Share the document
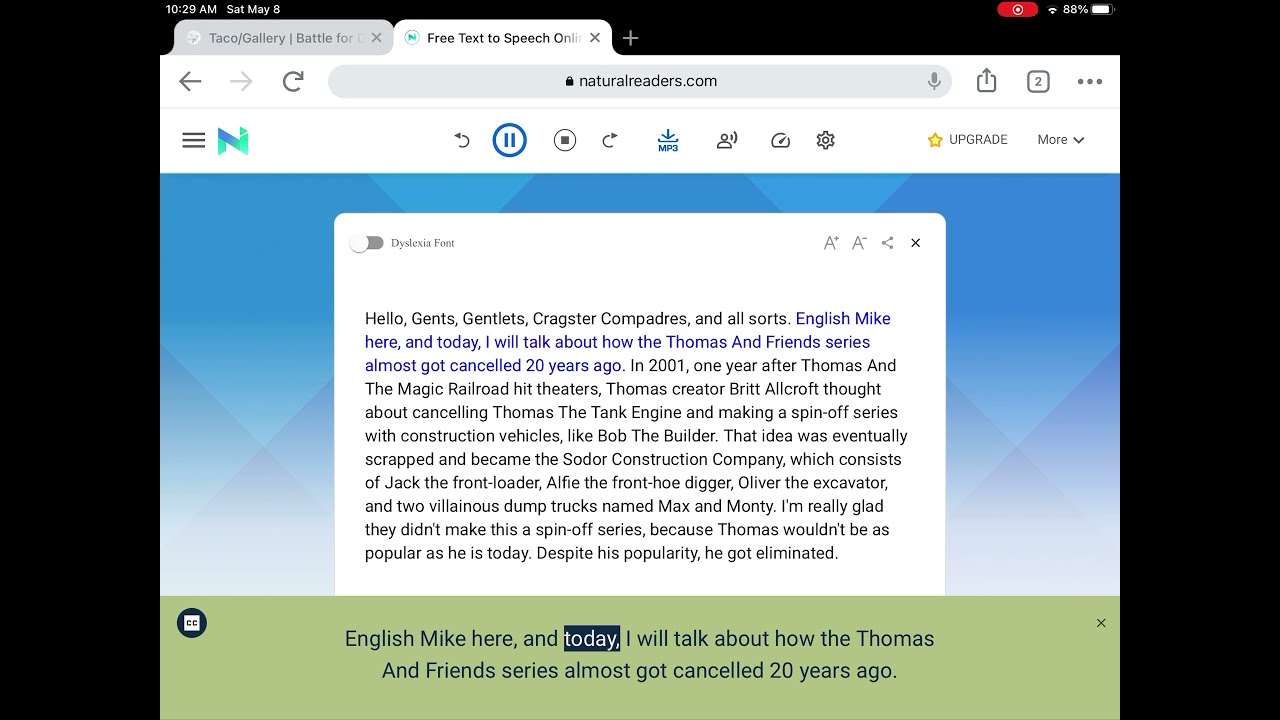The width and height of the screenshot is (1280, 720). coord(887,243)
